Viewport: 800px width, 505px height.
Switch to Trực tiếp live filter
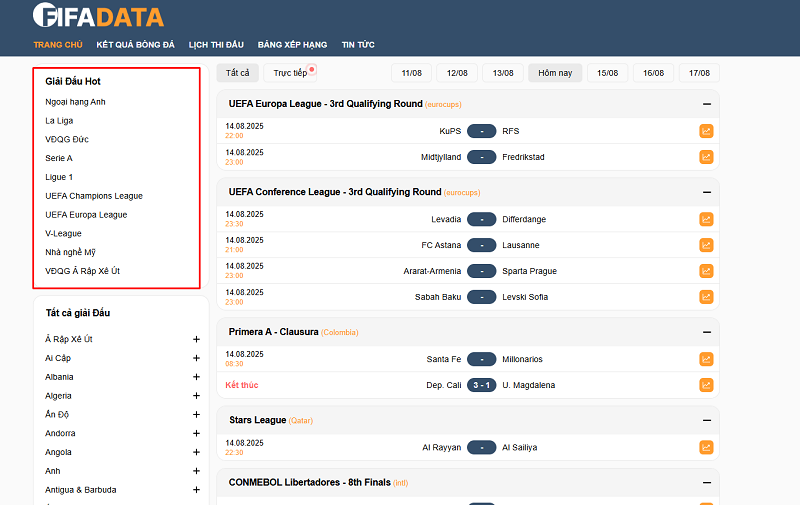pos(291,73)
